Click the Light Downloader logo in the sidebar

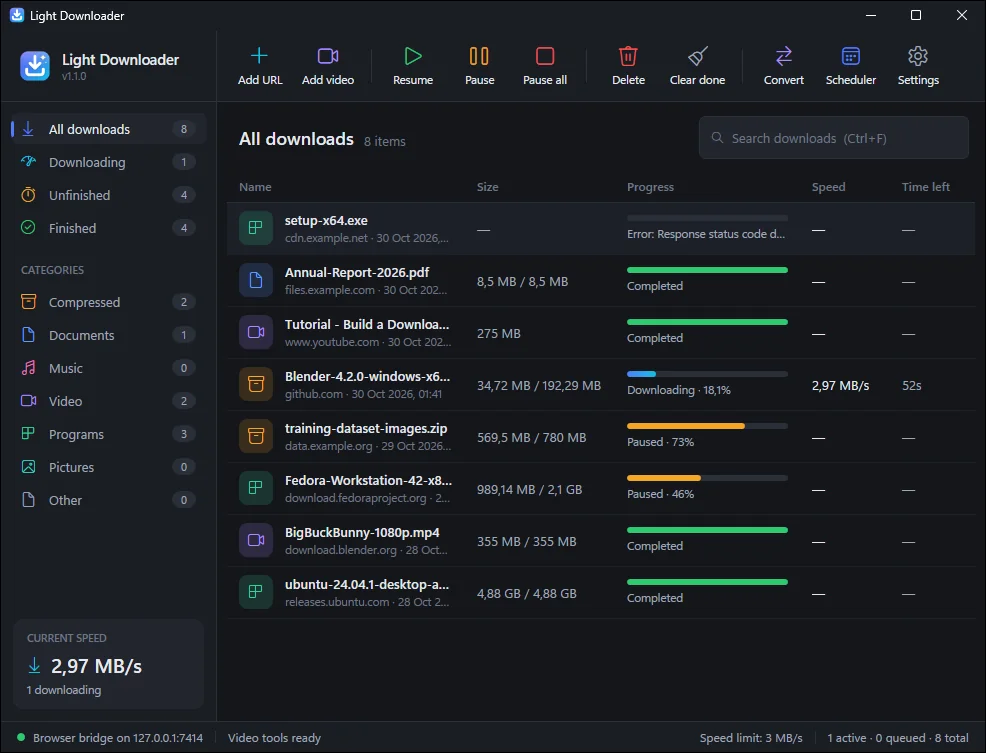click(x=35, y=65)
